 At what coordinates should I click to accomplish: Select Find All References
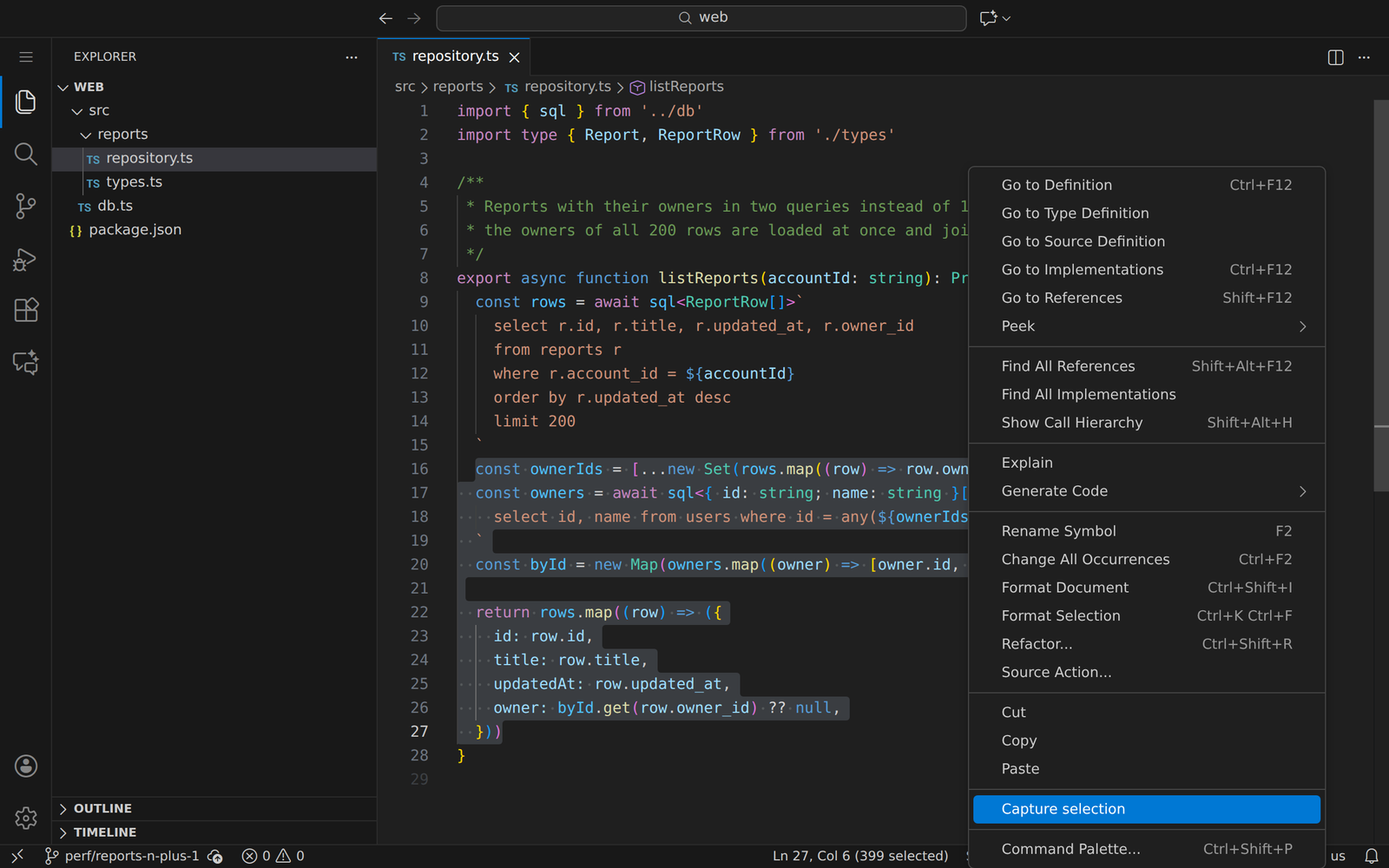[x=1147, y=366]
